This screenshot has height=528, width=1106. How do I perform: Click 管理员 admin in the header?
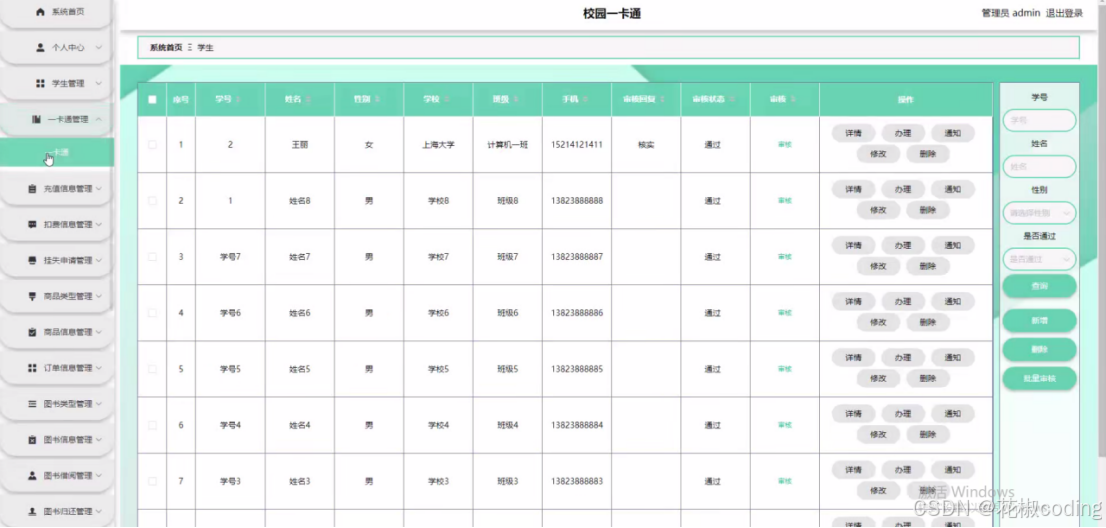(x=1011, y=13)
